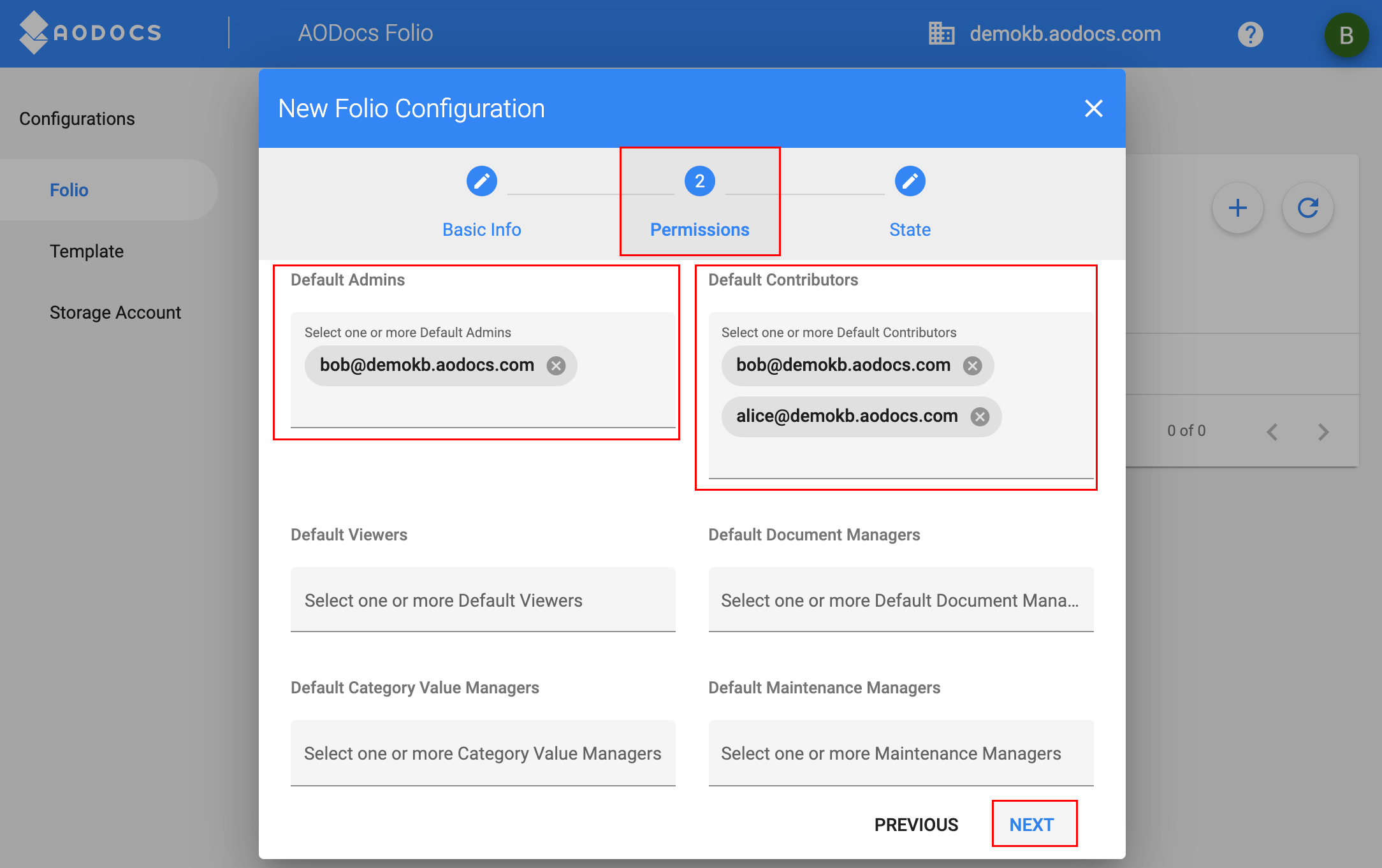1382x868 pixels.
Task: Close the New Folio Configuration dialog
Action: coord(1093,108)
